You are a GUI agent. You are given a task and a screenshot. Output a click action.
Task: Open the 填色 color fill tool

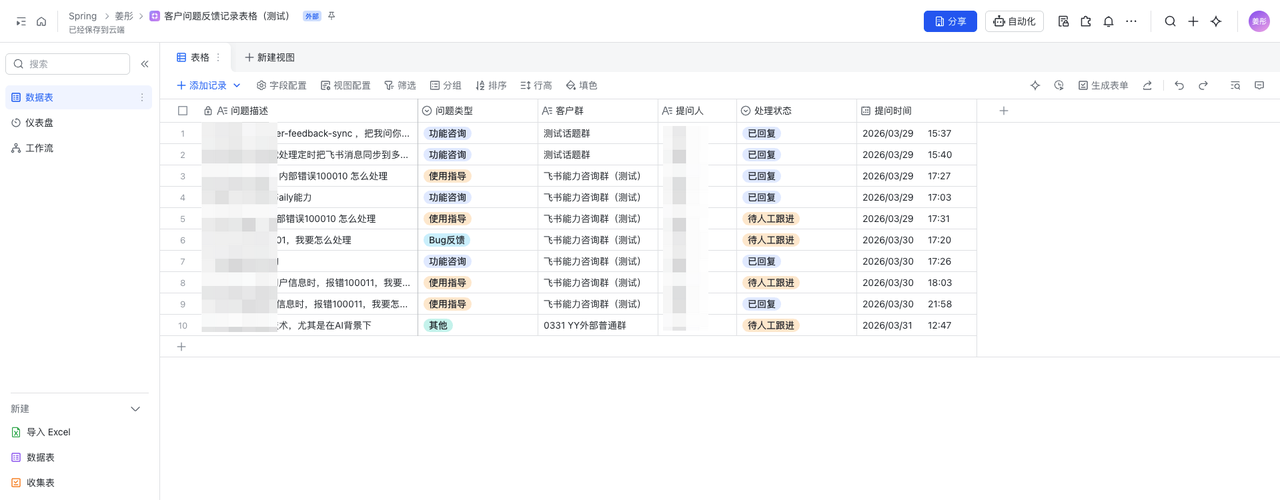(581, 86)
